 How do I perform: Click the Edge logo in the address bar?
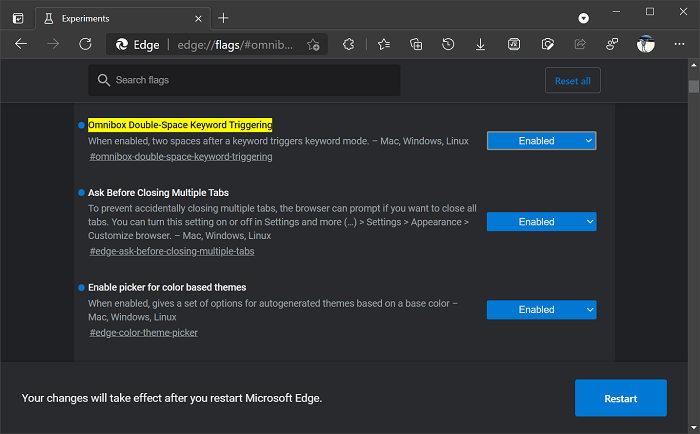coord(121,45)
